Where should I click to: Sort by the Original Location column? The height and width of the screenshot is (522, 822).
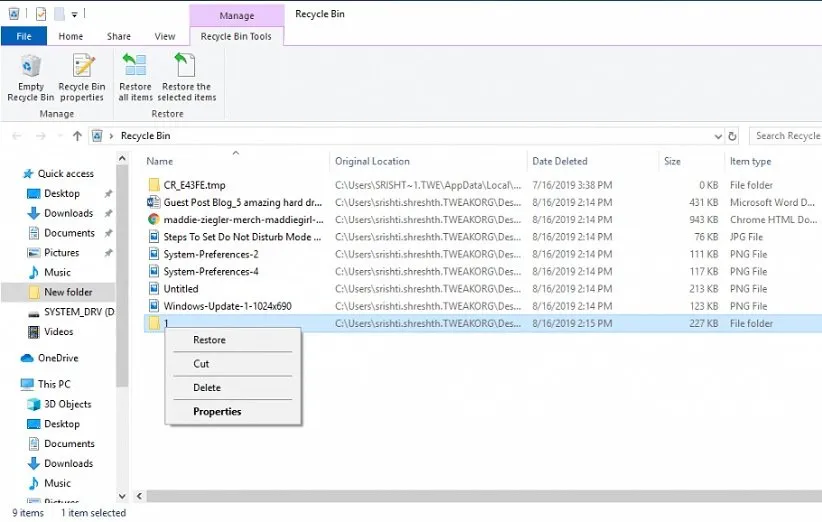pyautogui.click(x=372, y=161)
